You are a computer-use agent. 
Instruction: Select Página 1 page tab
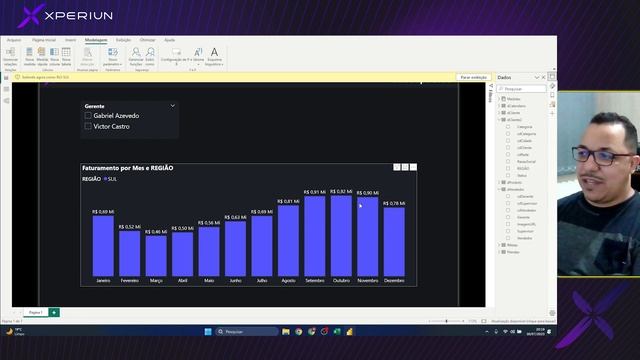(36, 312)
